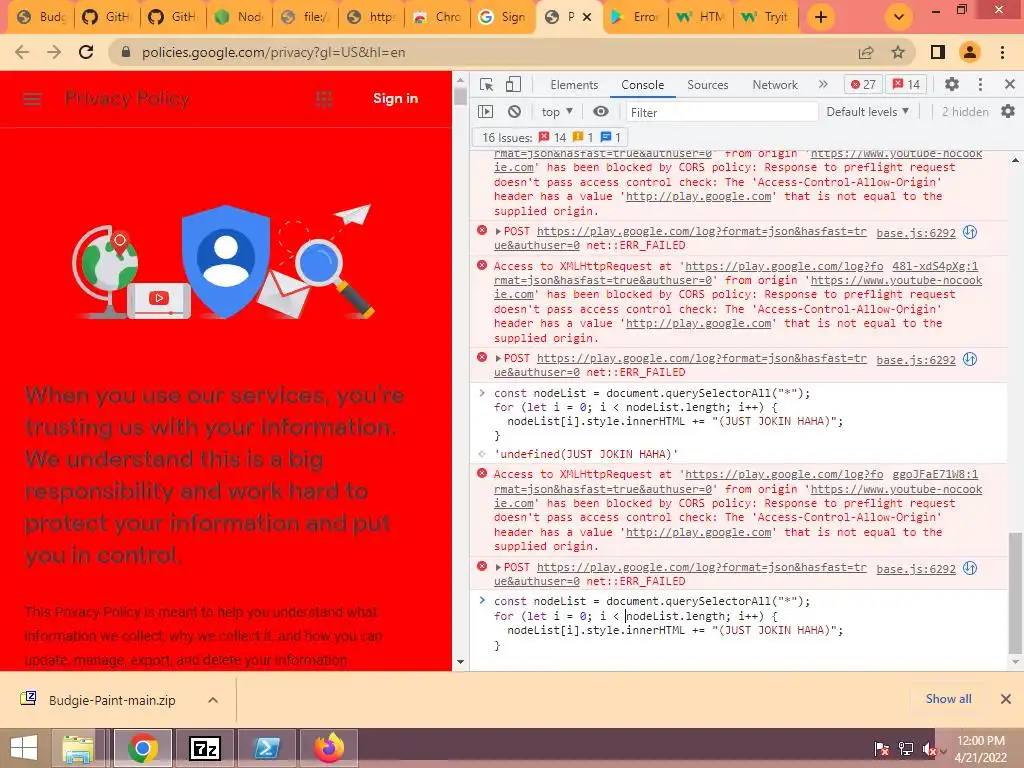Expand the more DevTools tabs chevron
The width and height of the screenshot is (1024, 768).
click(x=823, y=84)
